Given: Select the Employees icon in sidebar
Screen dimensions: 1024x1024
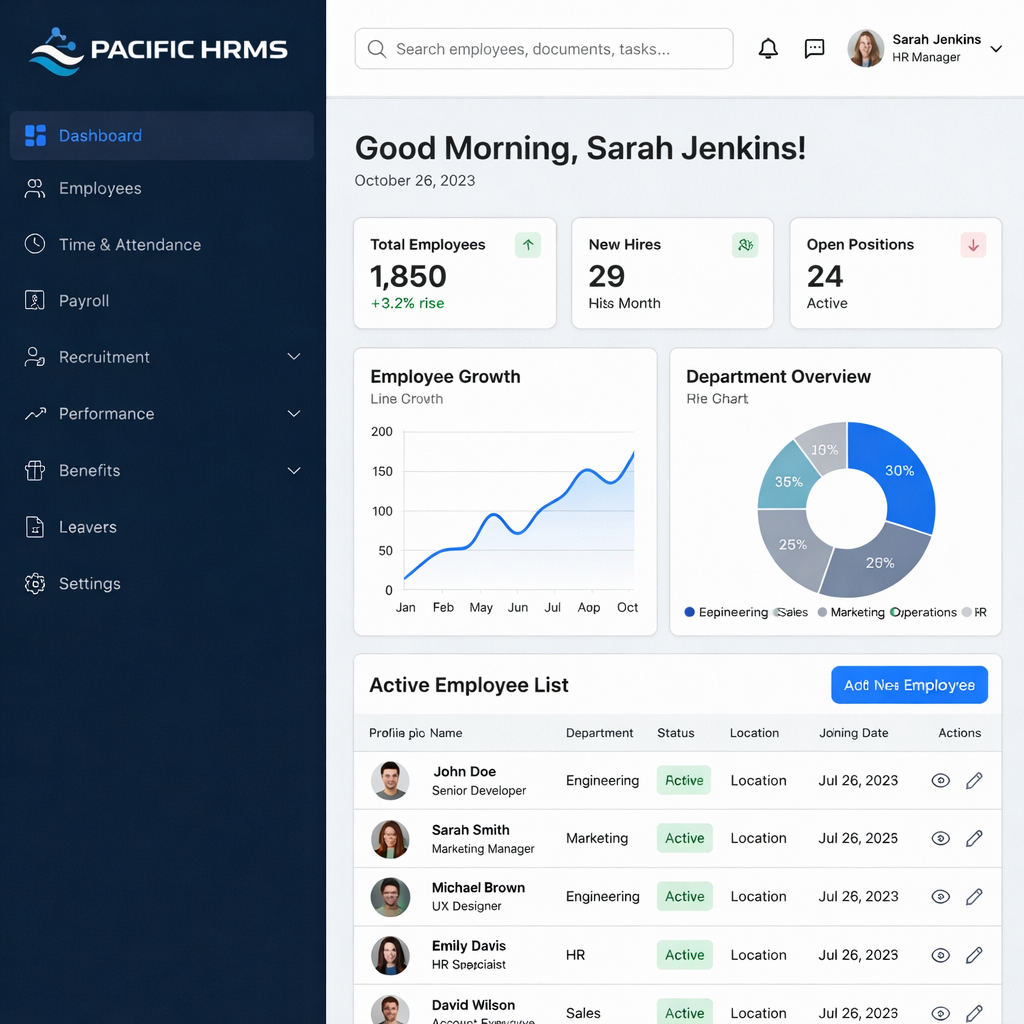Looking at the screenshot, I should pyautogui.click(x=33, y=188).
